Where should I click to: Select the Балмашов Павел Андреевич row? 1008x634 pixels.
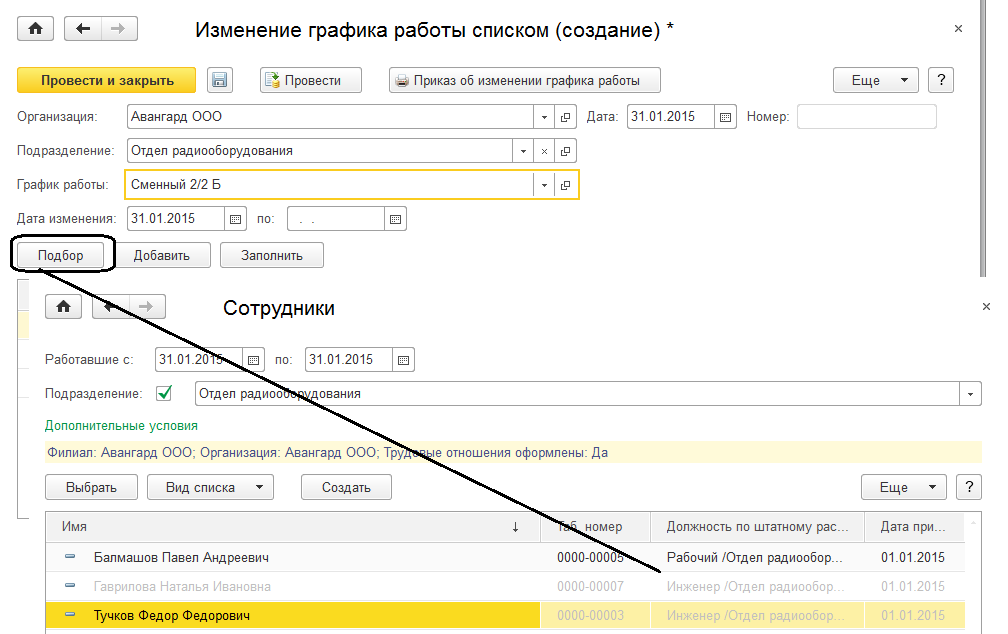tap(181, 557)
